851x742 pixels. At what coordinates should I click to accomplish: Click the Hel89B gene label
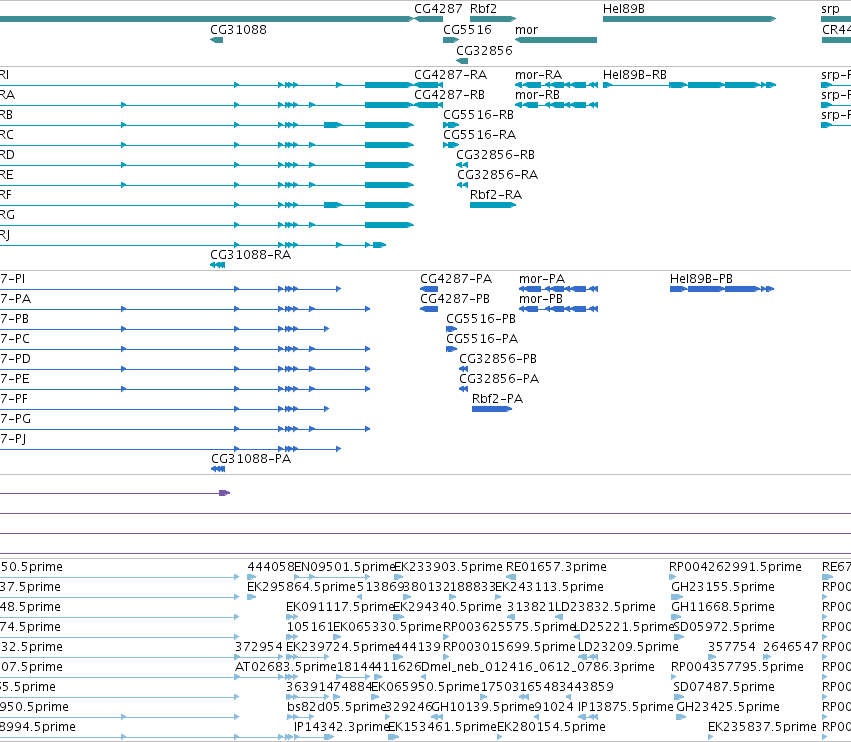[x=624, y=9]
